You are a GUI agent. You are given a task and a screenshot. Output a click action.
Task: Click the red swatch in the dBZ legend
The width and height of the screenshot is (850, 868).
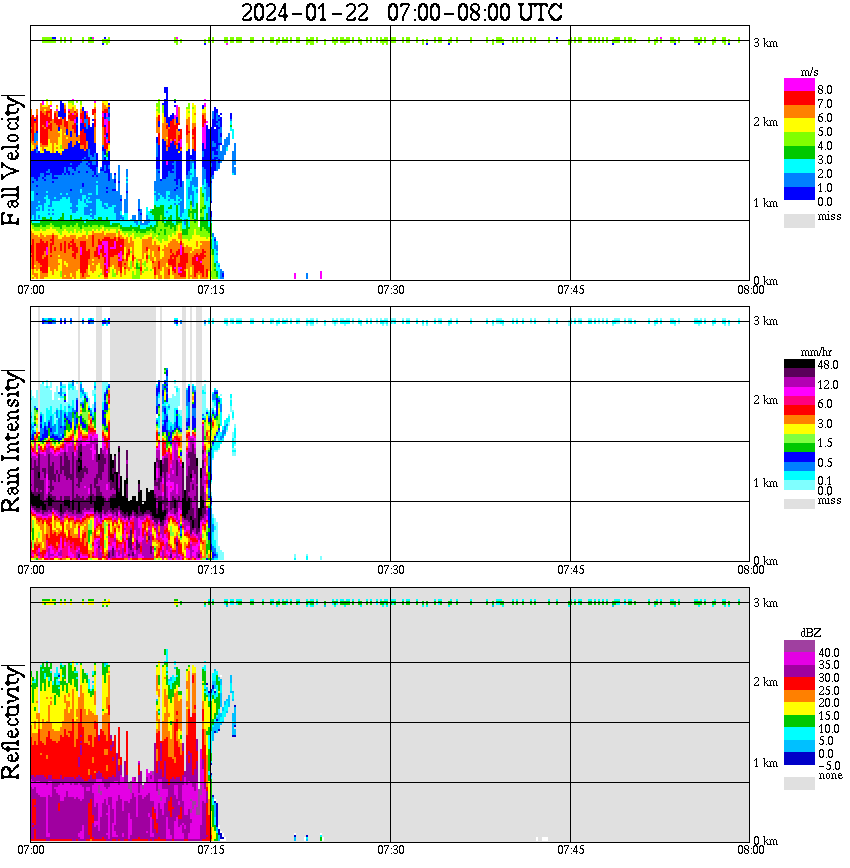tap(799, 684)
